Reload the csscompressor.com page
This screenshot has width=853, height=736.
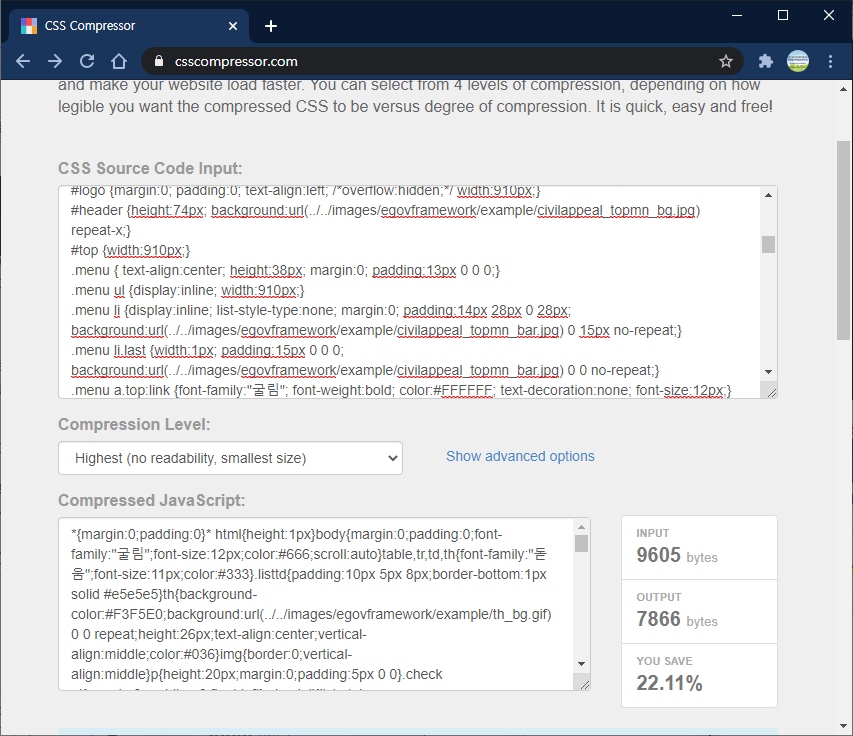coord(87,61)
